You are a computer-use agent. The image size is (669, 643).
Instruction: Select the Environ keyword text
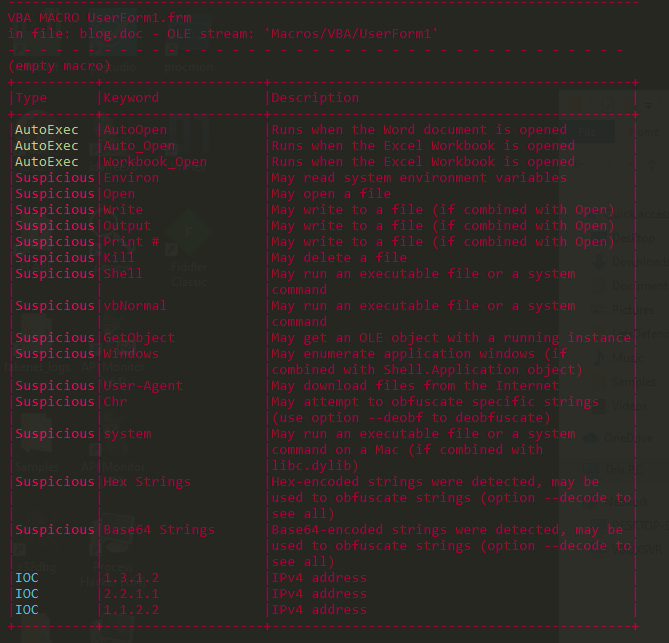pos(131,178)
